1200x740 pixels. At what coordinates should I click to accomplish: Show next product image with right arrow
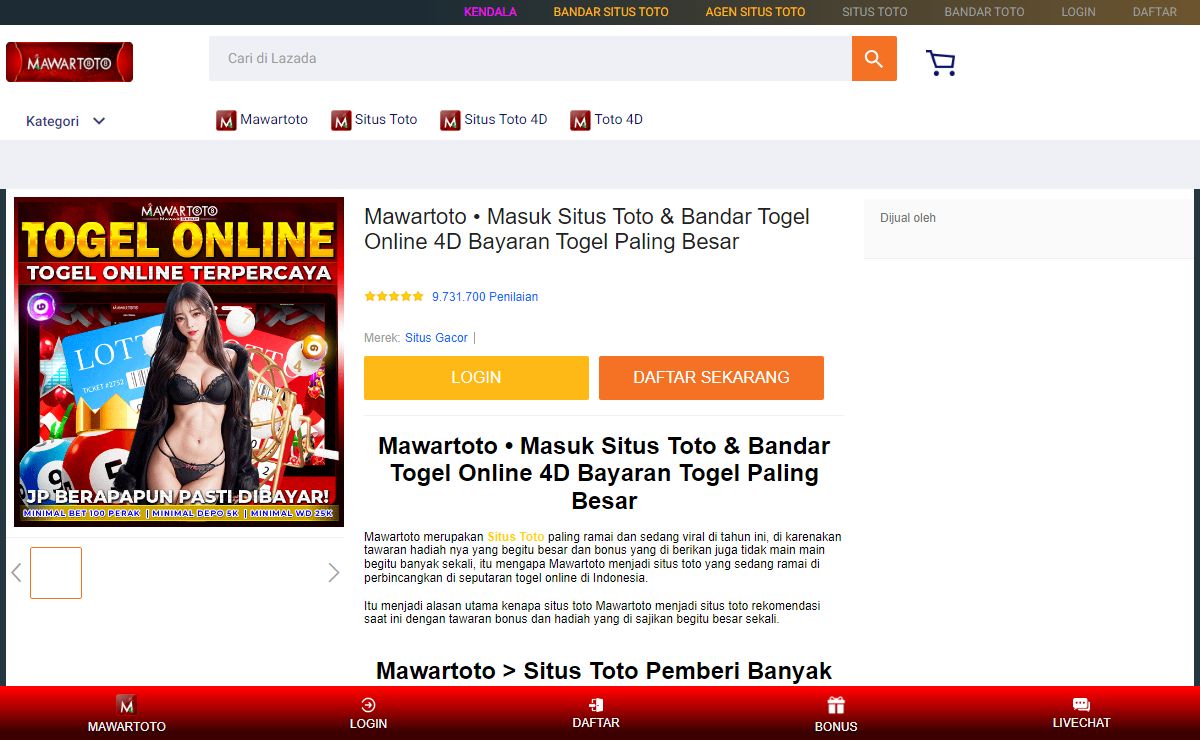334,573
